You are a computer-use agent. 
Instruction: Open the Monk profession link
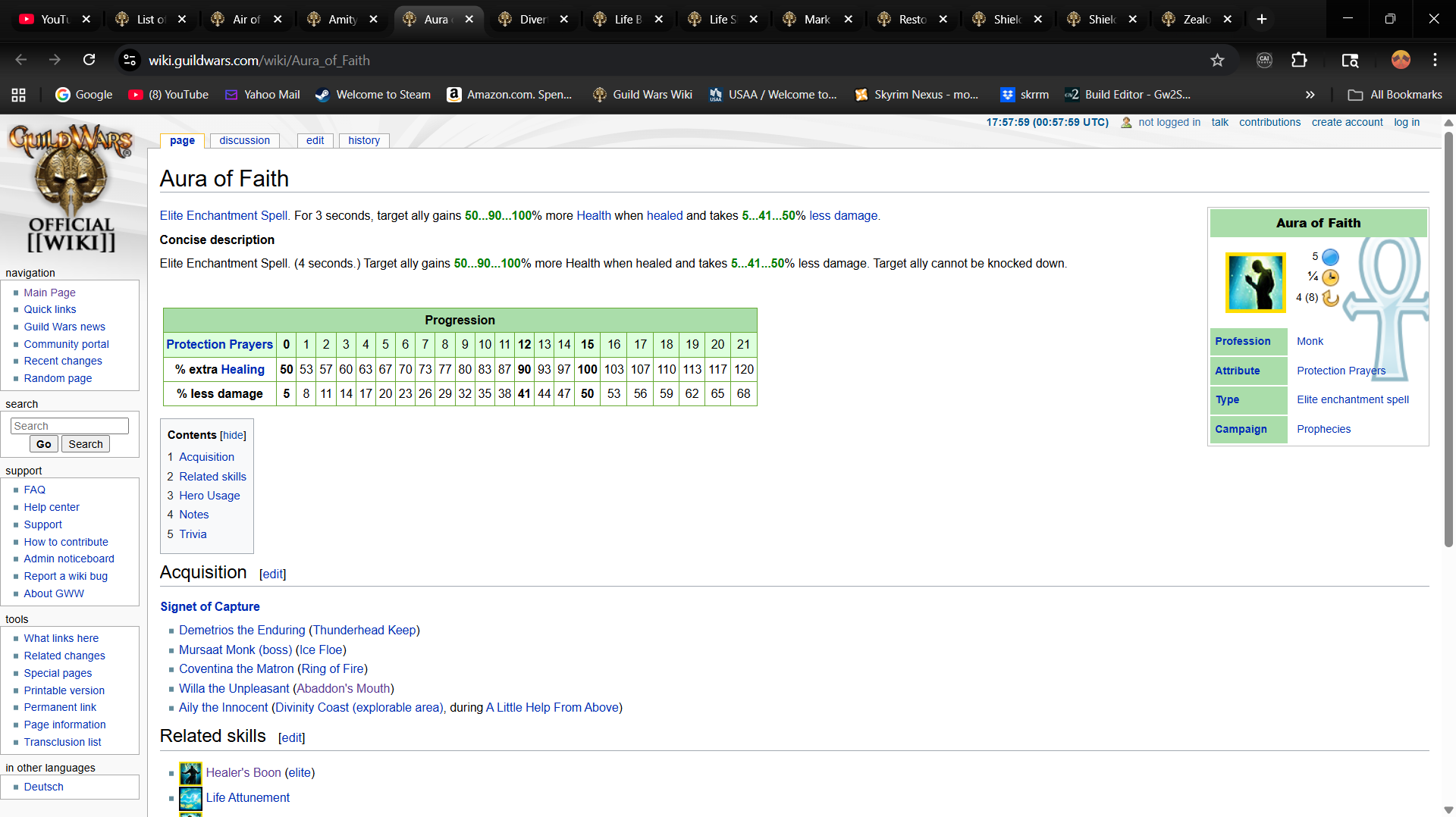(1310, 342)
